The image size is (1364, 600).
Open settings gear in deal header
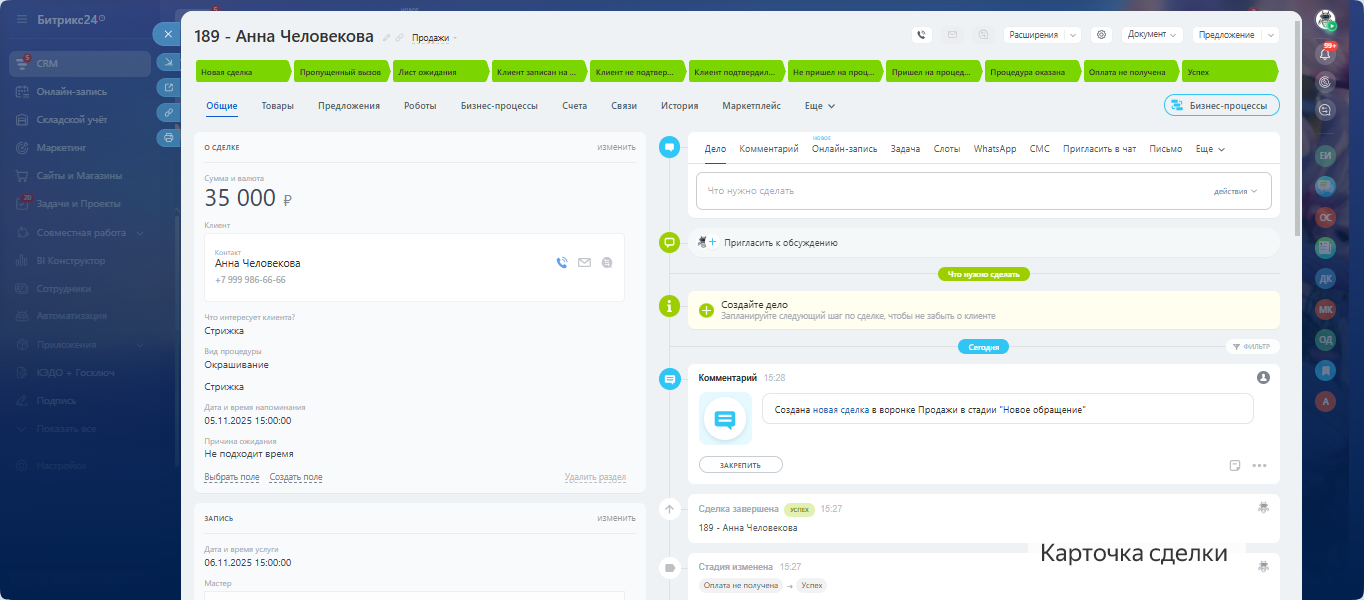coord(1102,35)
